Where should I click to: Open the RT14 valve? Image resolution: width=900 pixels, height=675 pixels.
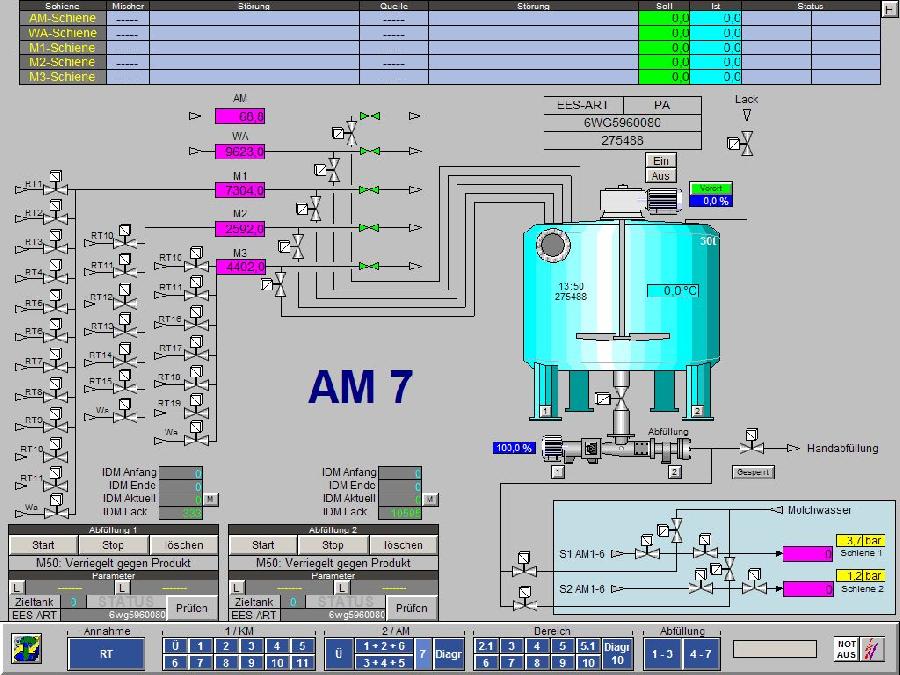click(x=125, y=355)
